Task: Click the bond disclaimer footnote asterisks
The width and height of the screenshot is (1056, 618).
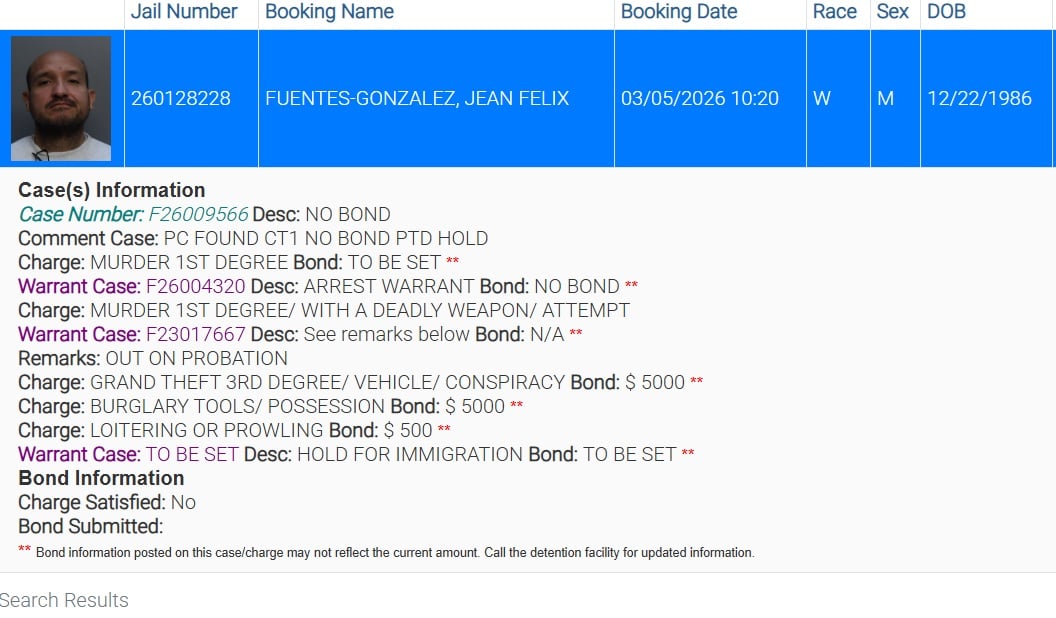Action: coord(24,549)
